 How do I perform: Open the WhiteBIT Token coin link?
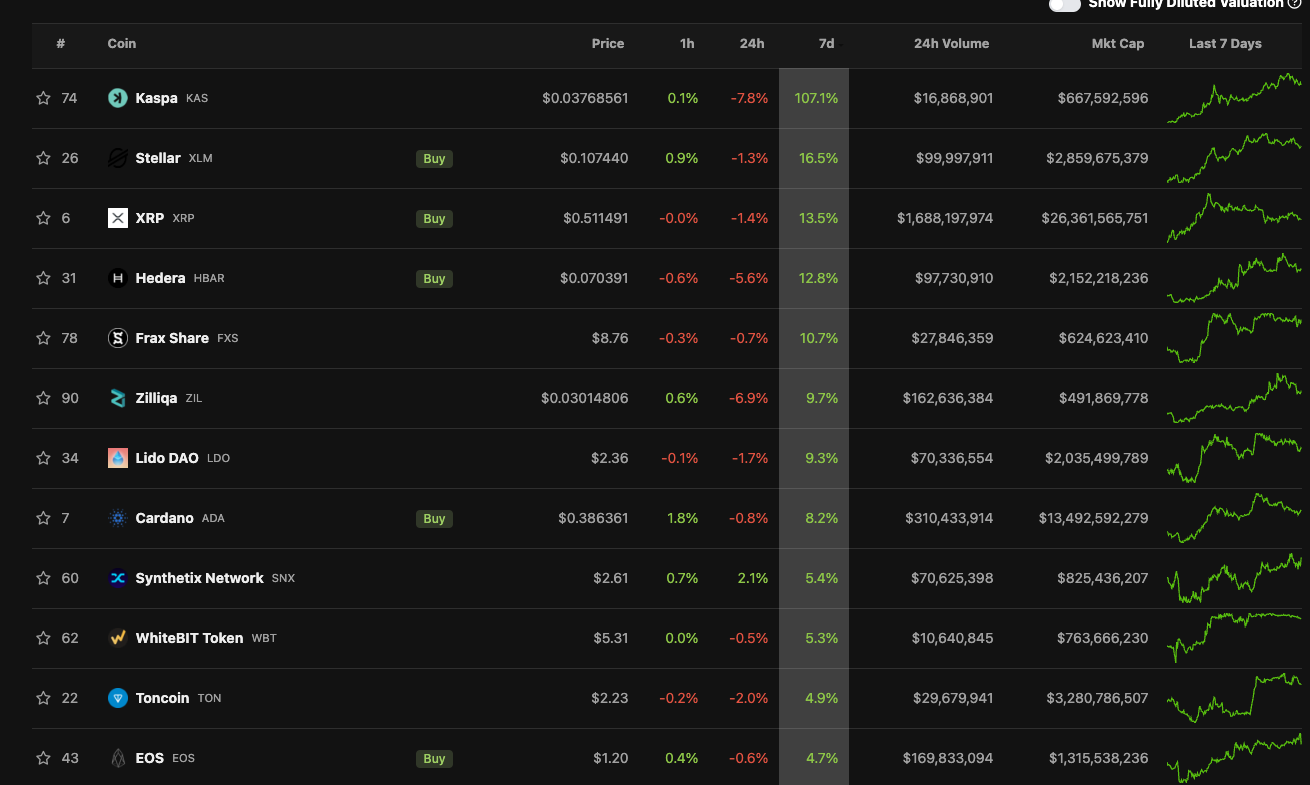coord(189,638)
